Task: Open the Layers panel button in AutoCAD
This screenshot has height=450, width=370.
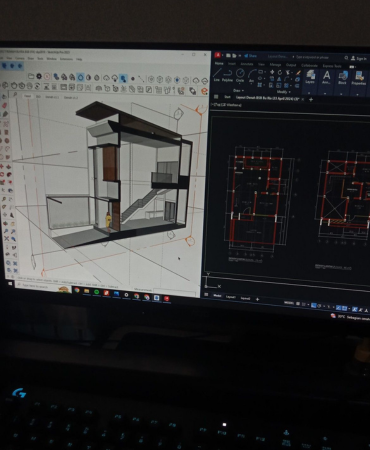Action: point(310,77)
